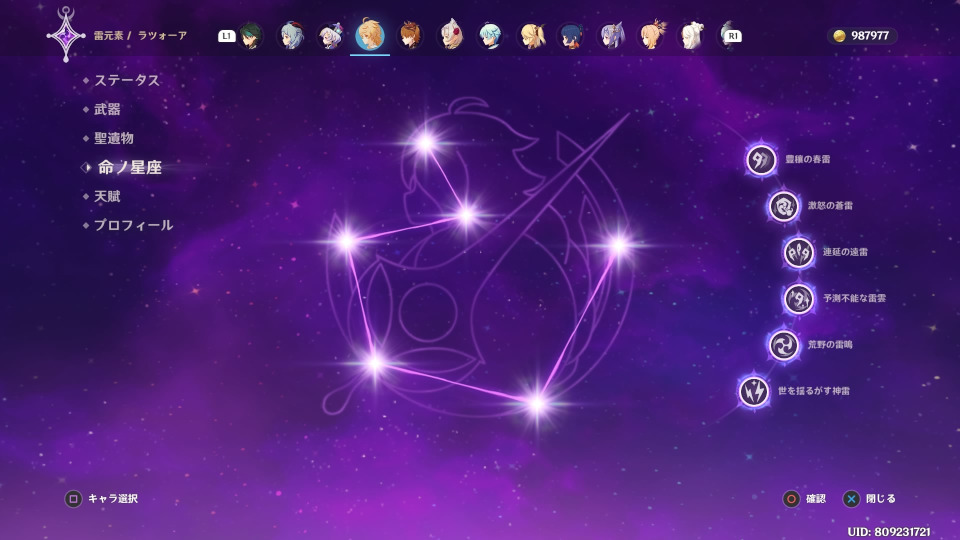The image size is (960, 540).
Task: Select Ningguang's white-haired avatar
Action: [x=692, y=36]
